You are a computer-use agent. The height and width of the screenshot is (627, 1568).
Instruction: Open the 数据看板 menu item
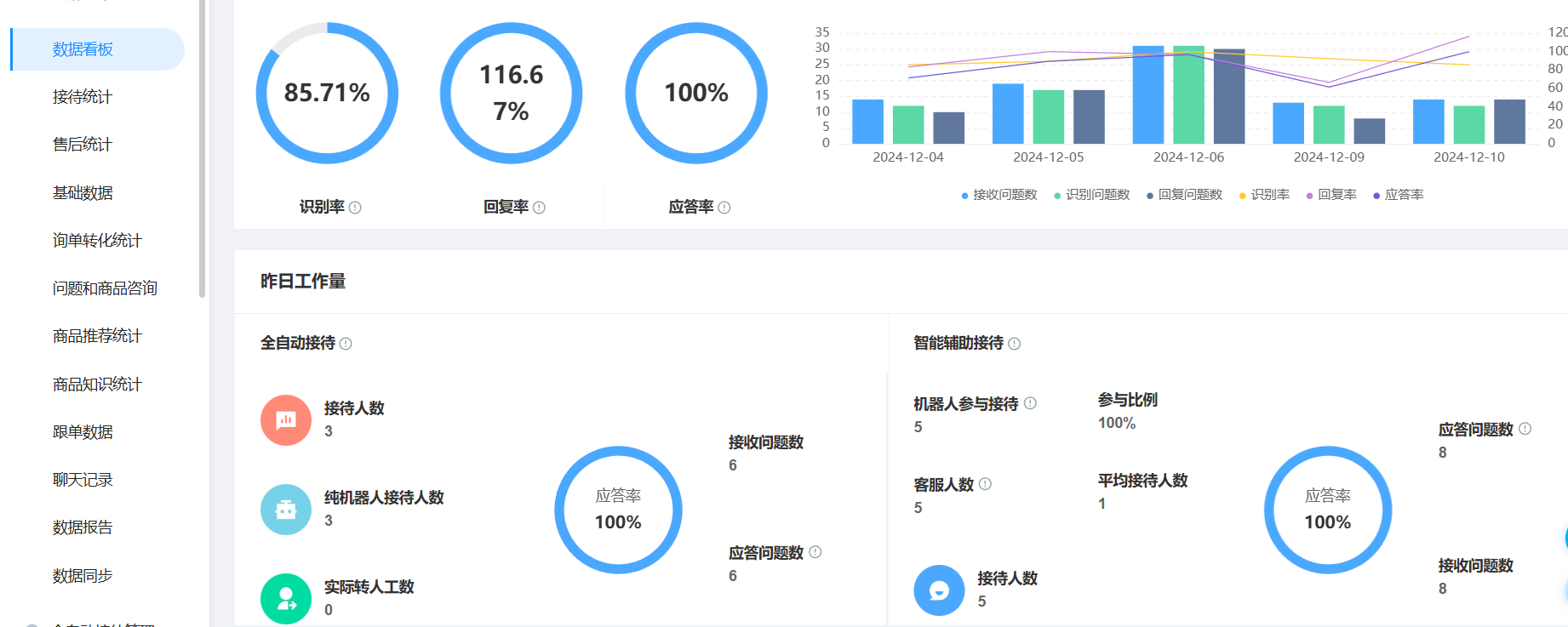tap(98, 49)
